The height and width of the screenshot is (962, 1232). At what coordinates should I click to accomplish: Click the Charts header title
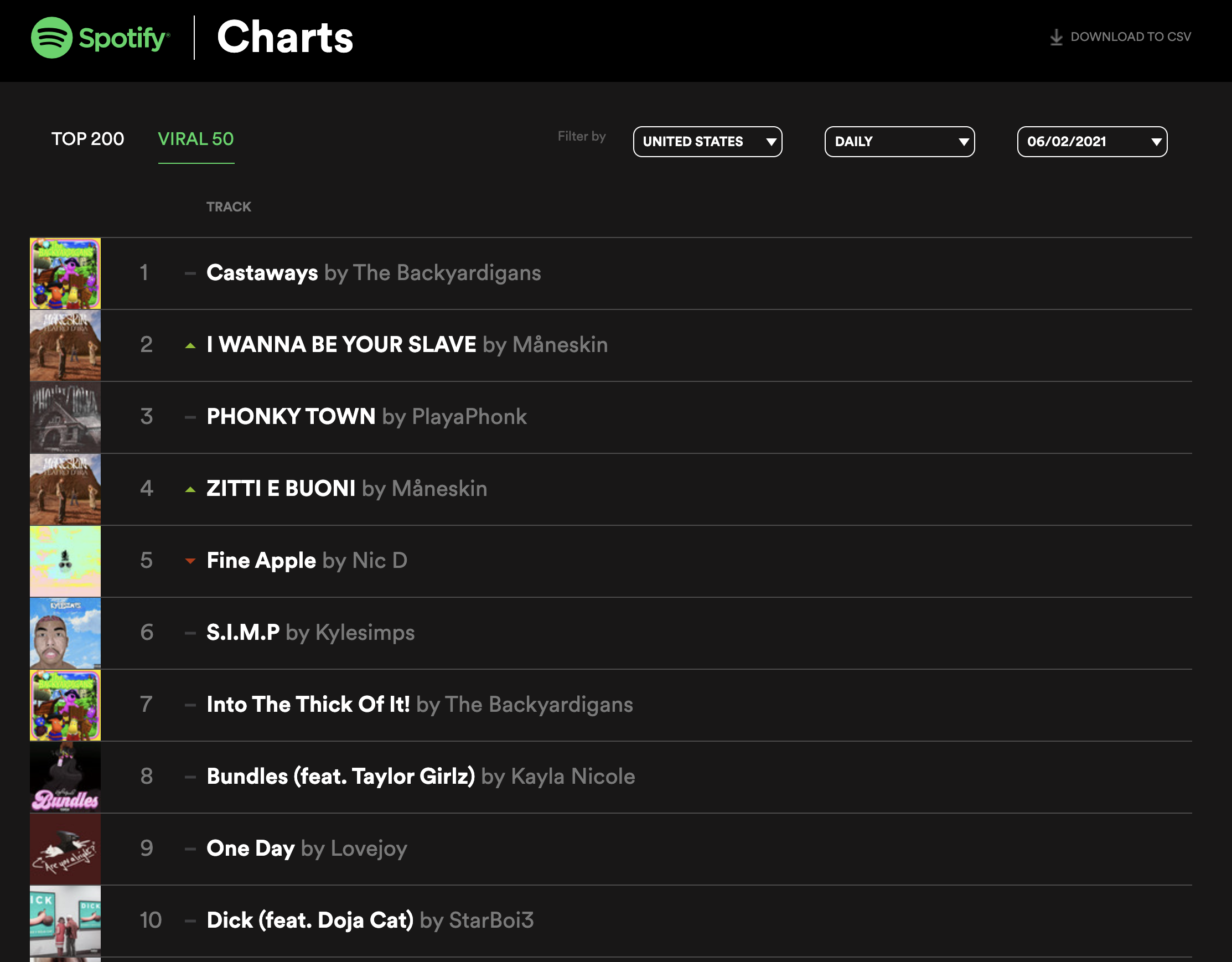pyautogui.click(x=285, y=38)
